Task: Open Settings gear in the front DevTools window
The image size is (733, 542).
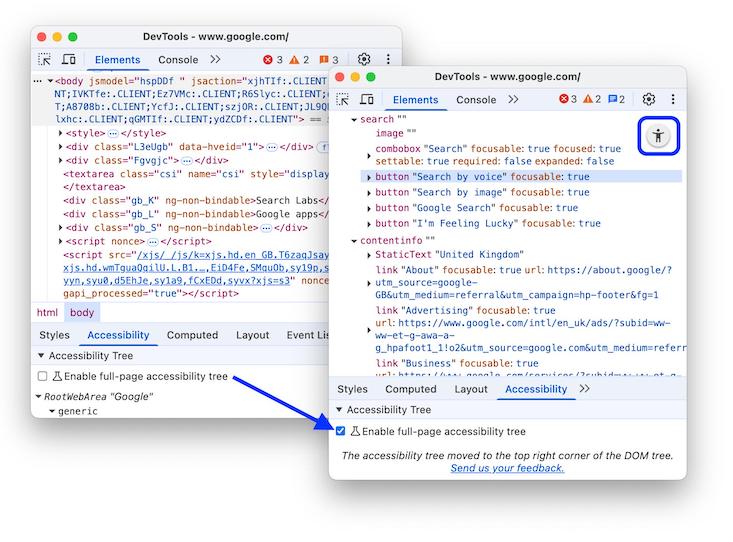Action: (x=648, y=99)
